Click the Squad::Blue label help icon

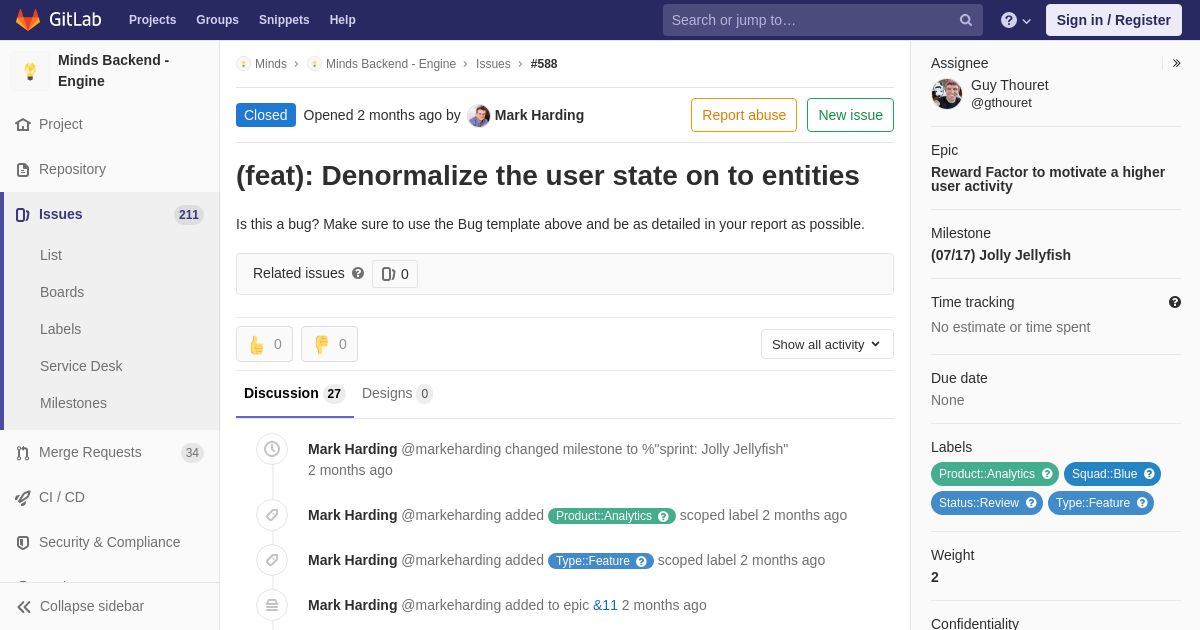pos(1149,474)
